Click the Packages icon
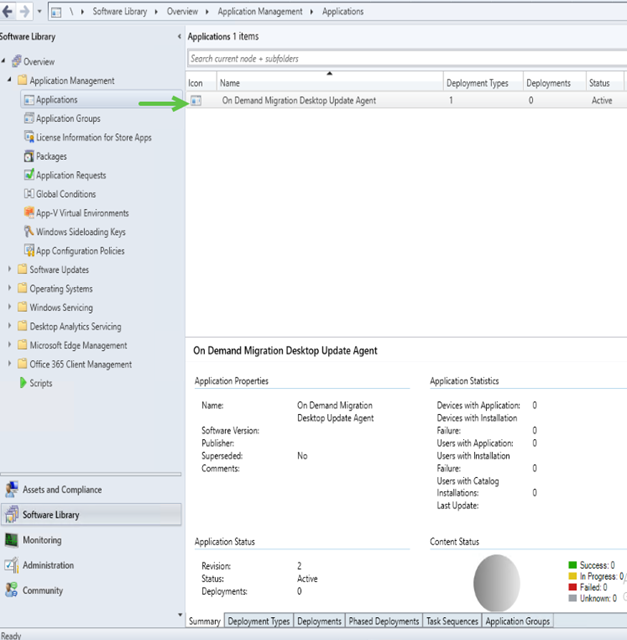This screenshot has width=627, height=640. pyautogui.click(x=29, y=156)
